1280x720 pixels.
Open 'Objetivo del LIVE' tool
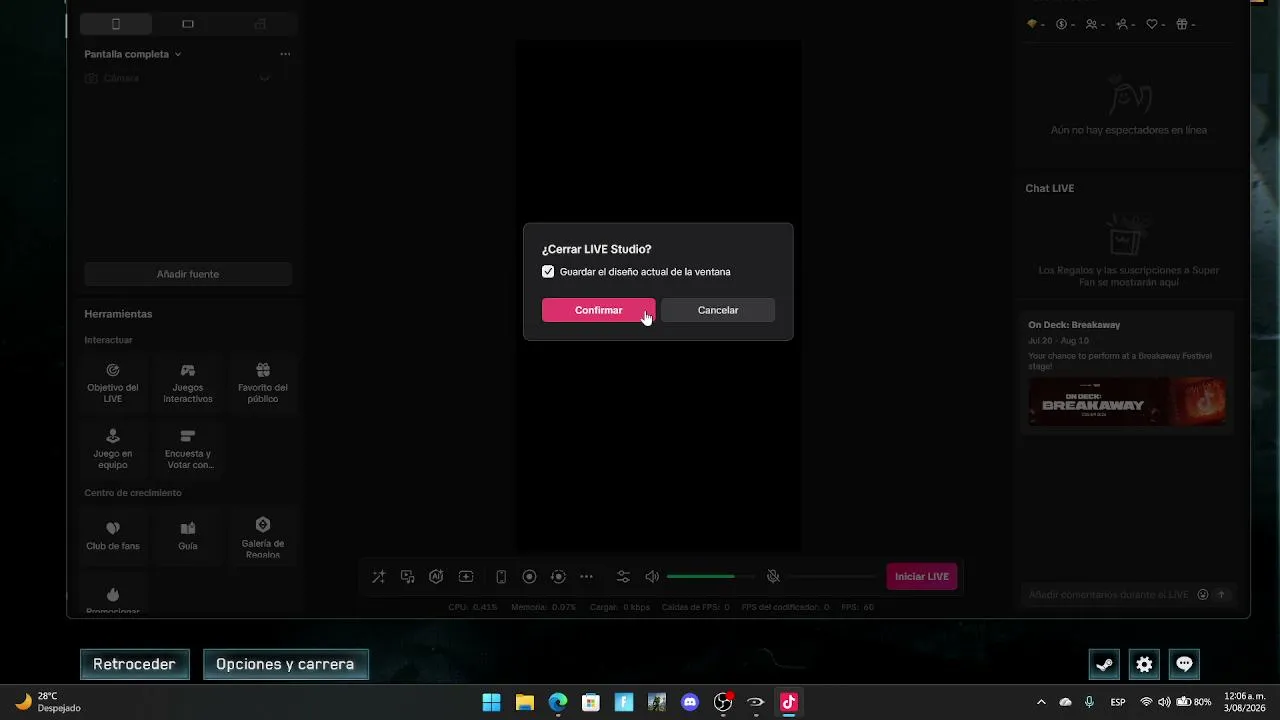coord(113,383)
